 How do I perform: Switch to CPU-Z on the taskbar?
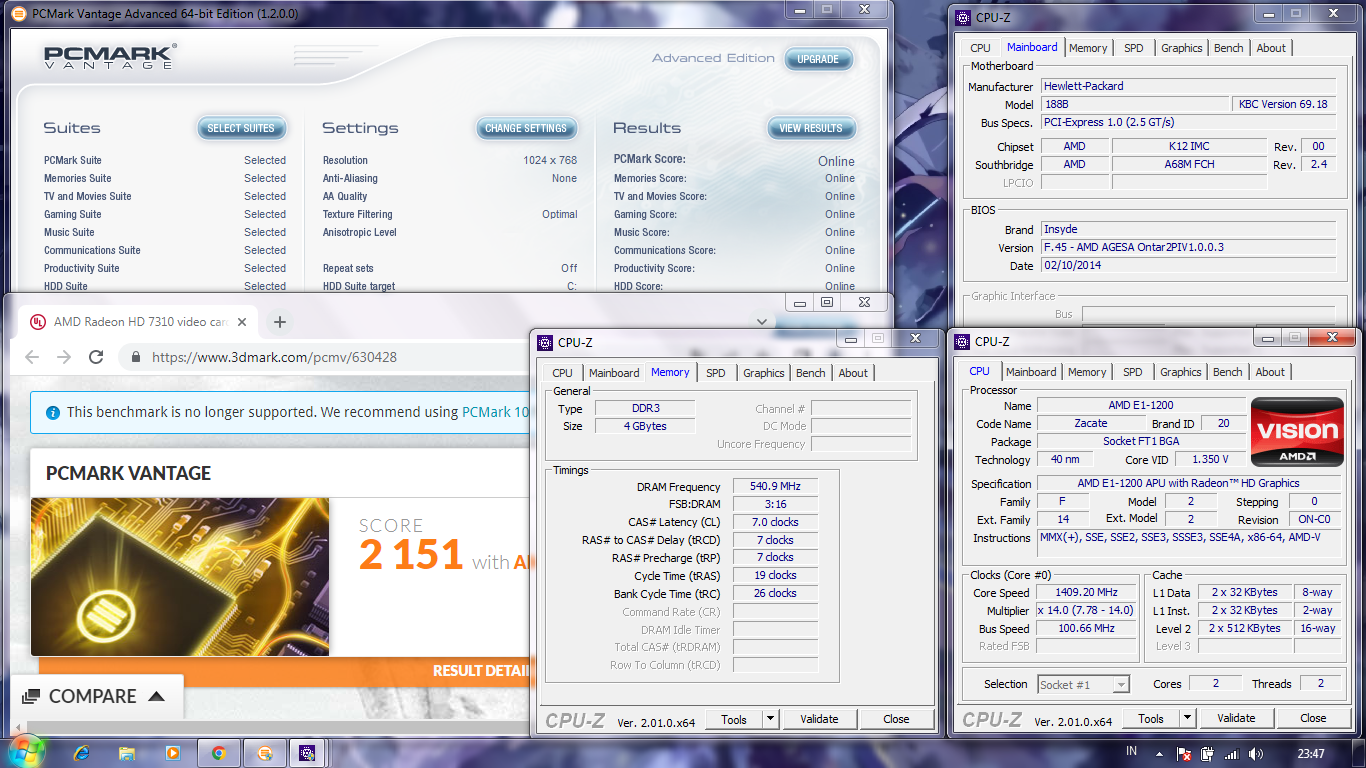coord(308,753)
